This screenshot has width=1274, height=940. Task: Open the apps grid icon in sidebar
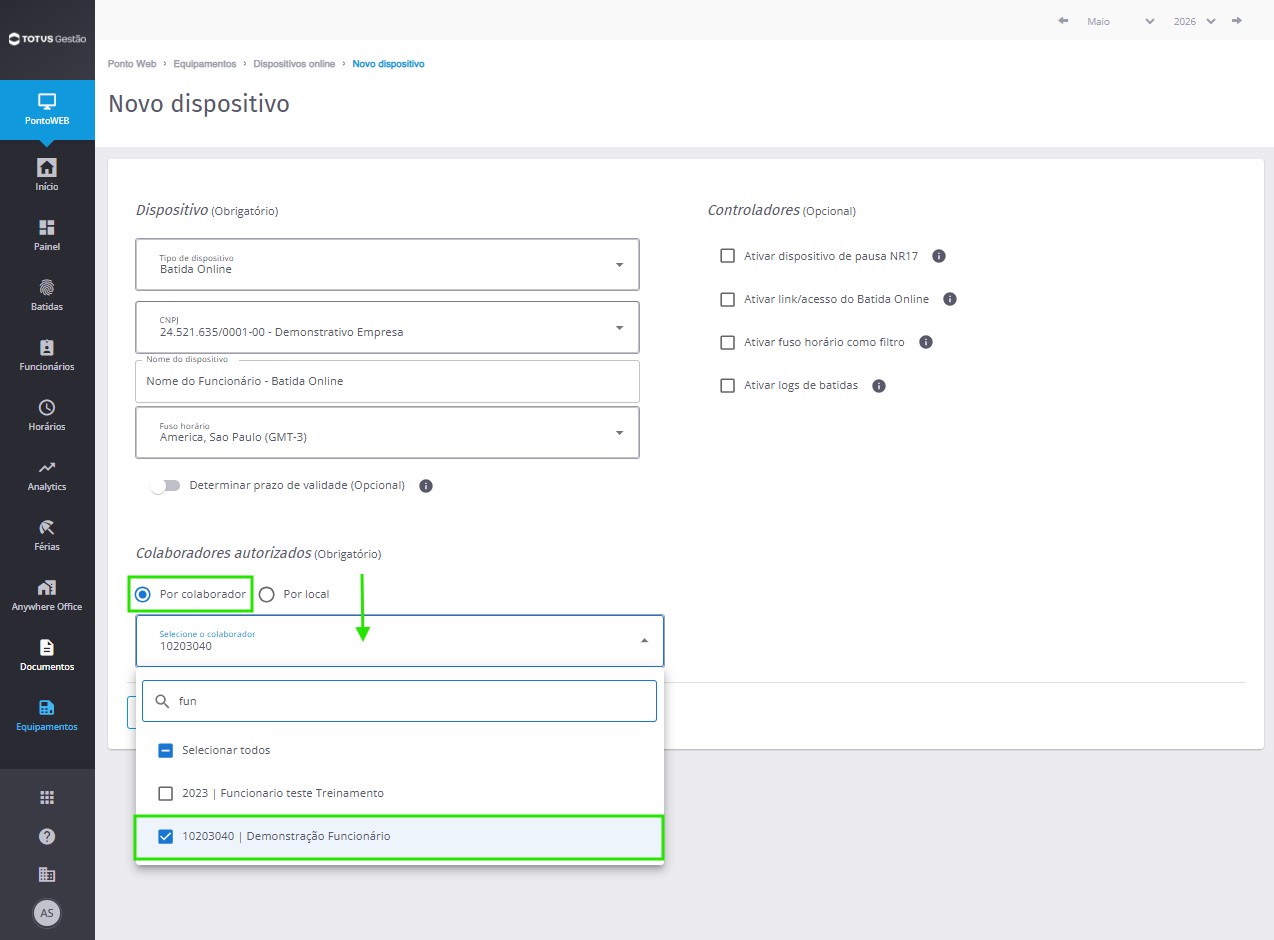pos(47,797)
